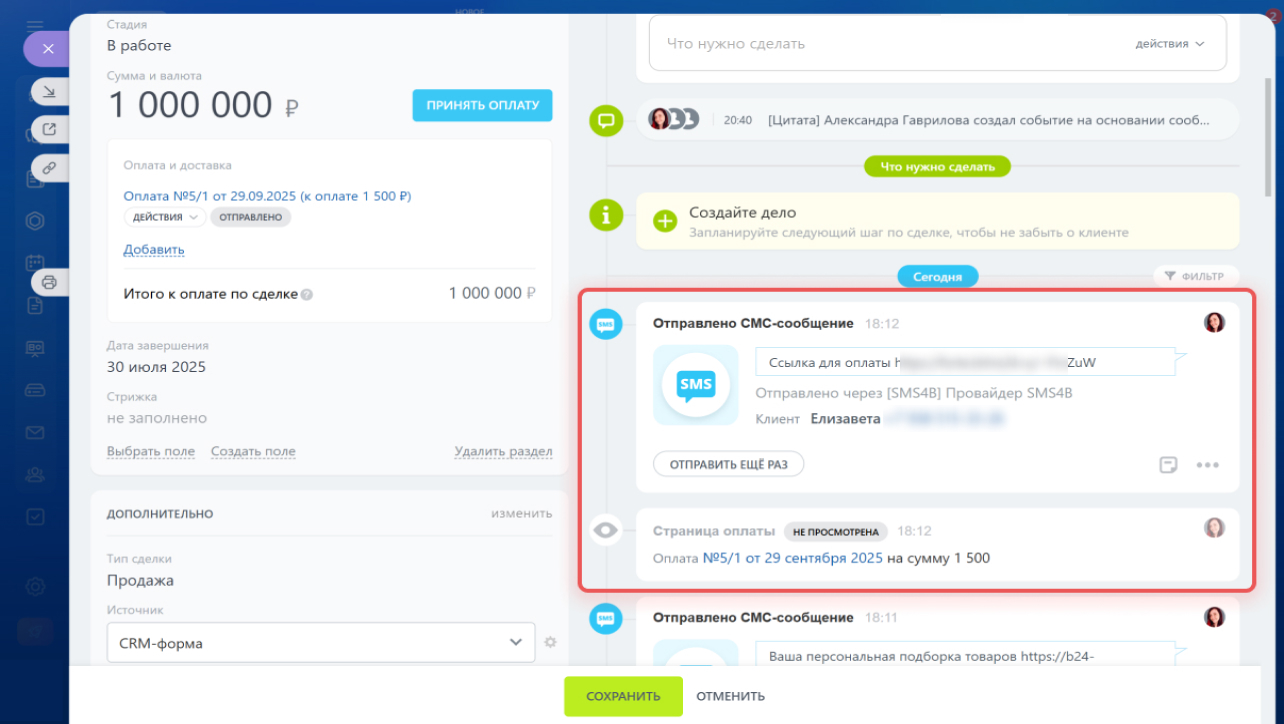Click Отправить ещё раз button
This screenshot has width=1284, height=724.
click(728, 465)
